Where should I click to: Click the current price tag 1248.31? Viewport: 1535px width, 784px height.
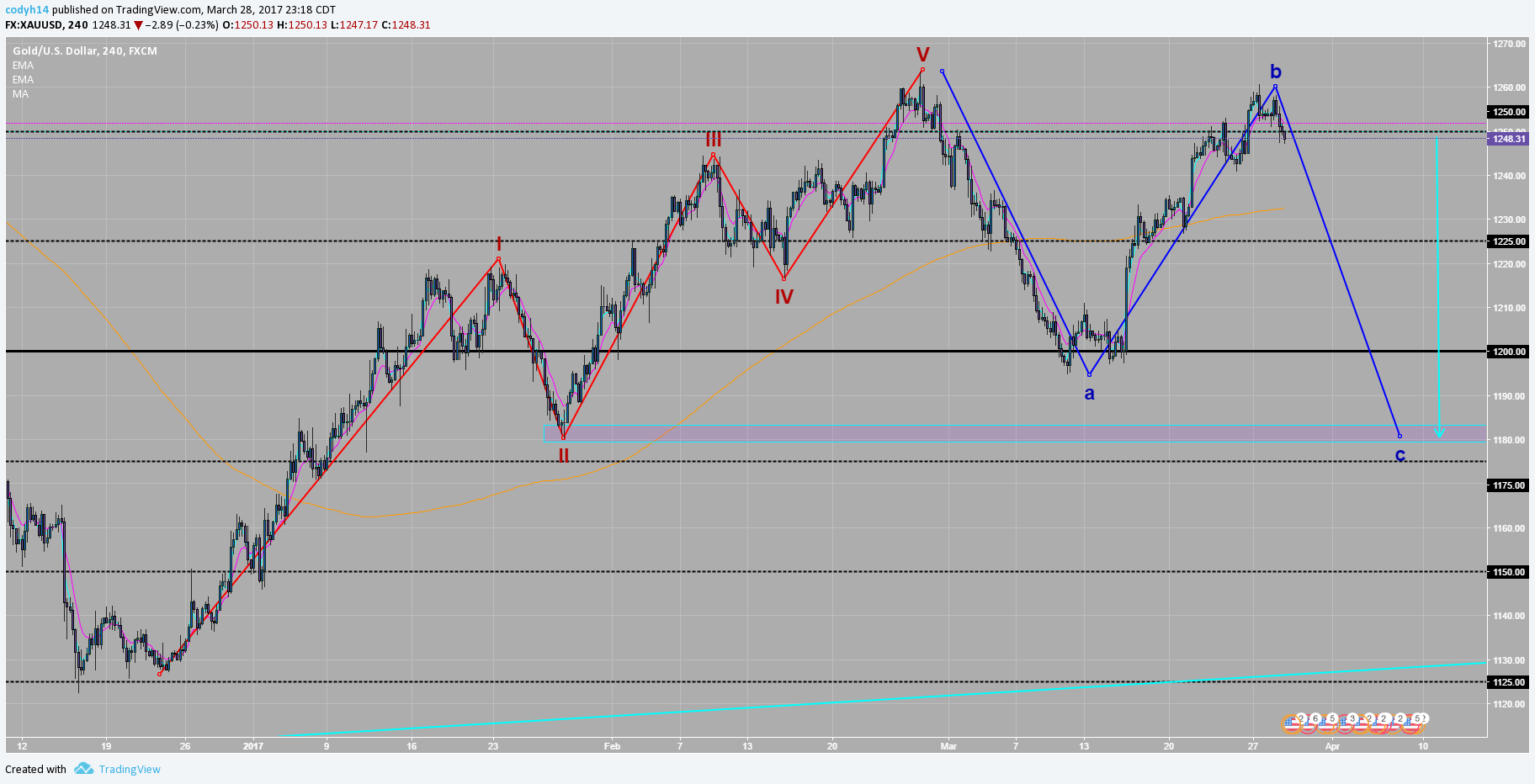[1508, 139]
